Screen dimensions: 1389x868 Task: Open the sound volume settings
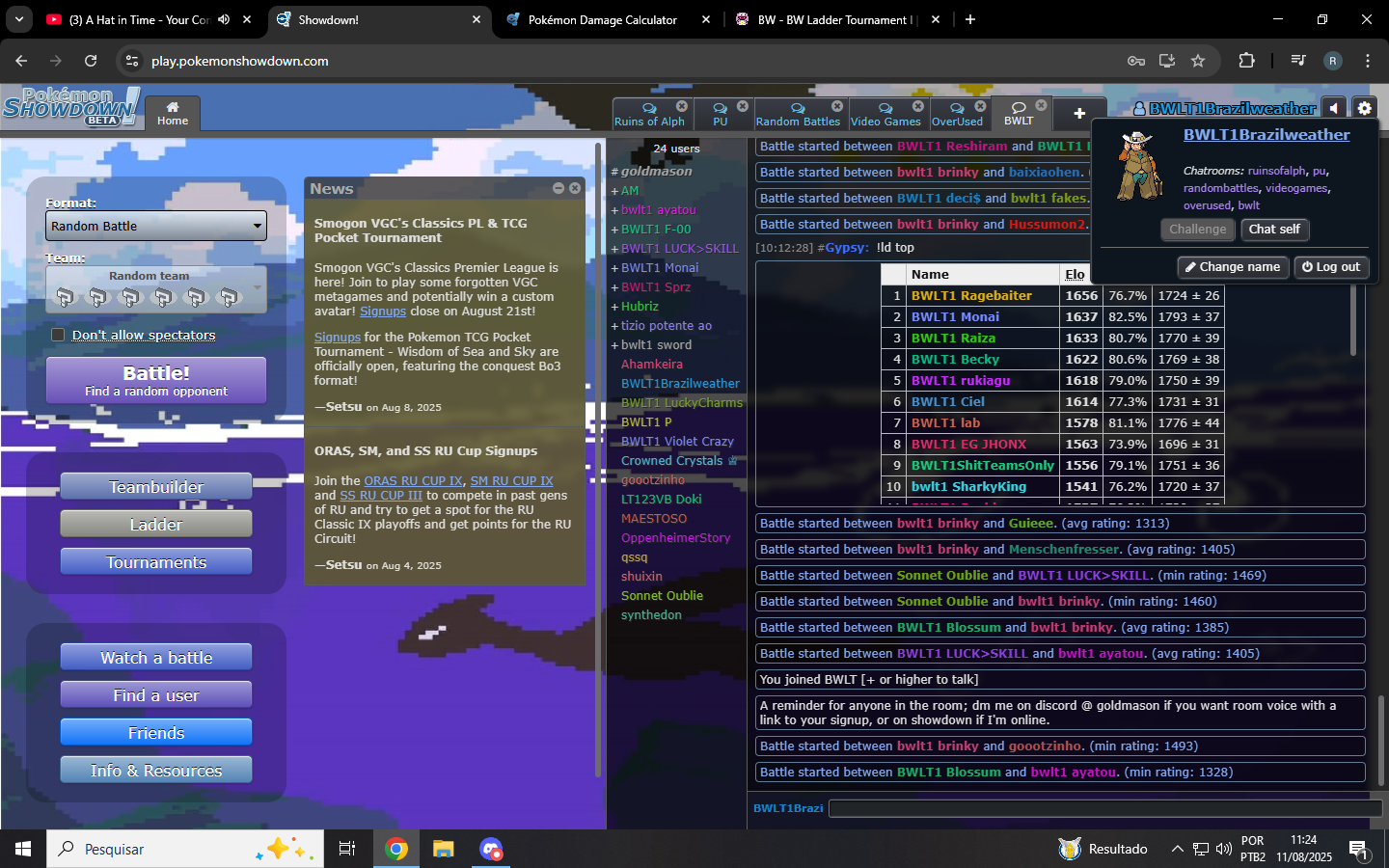(1333, 108)
